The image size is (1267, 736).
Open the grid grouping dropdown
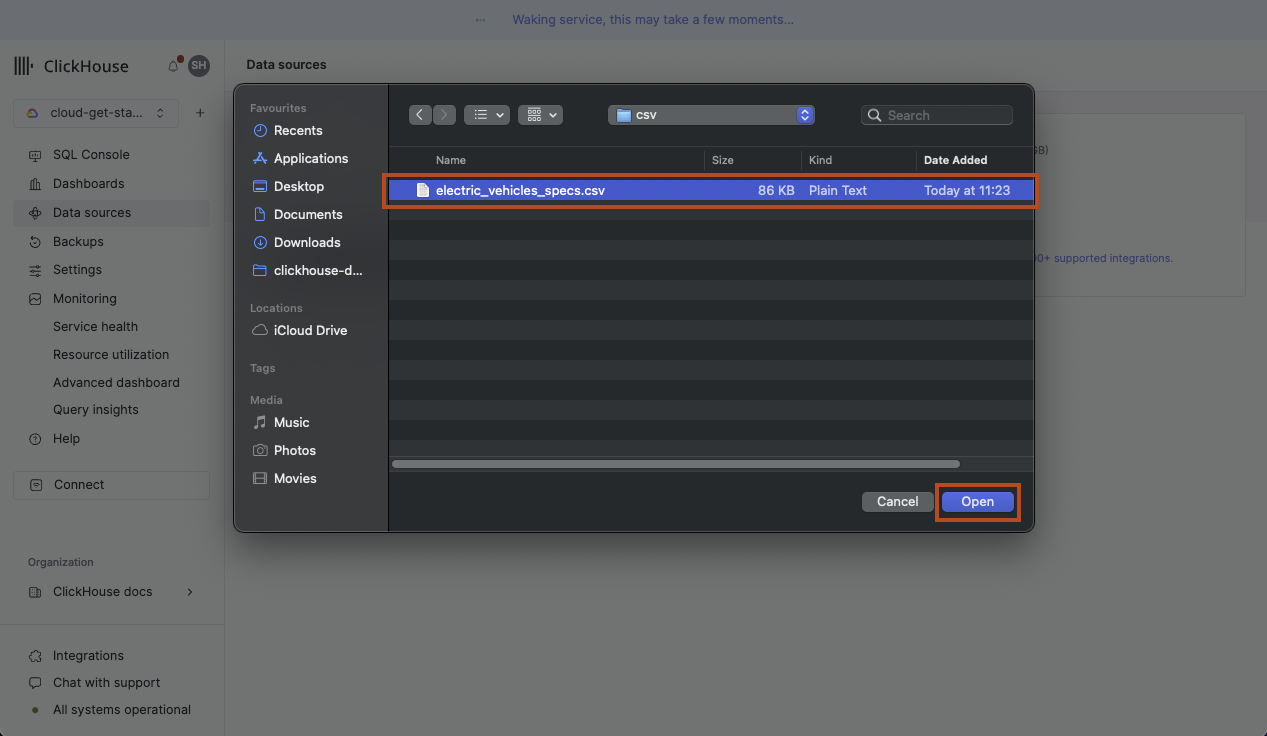click(x=540, y=115)
